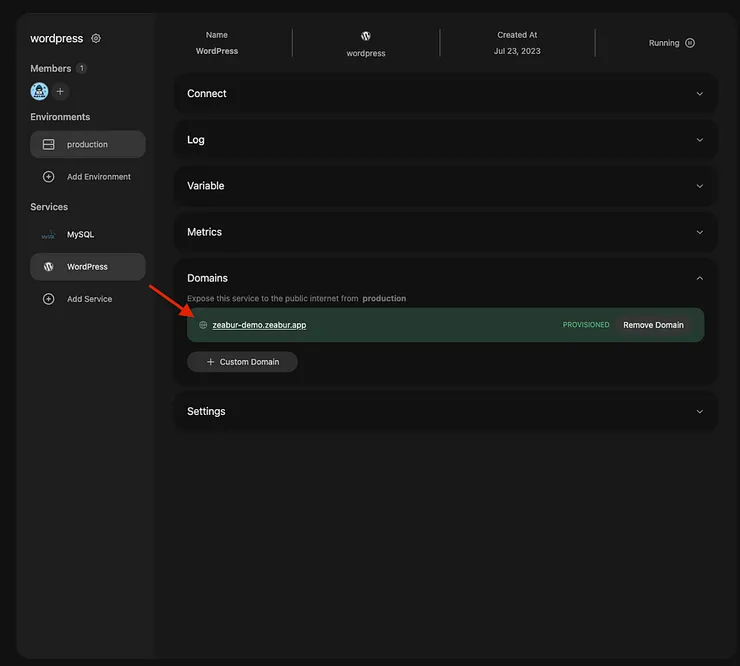Expand the Variable section
This screenshot has width=740, height=666.
point(699,186)
